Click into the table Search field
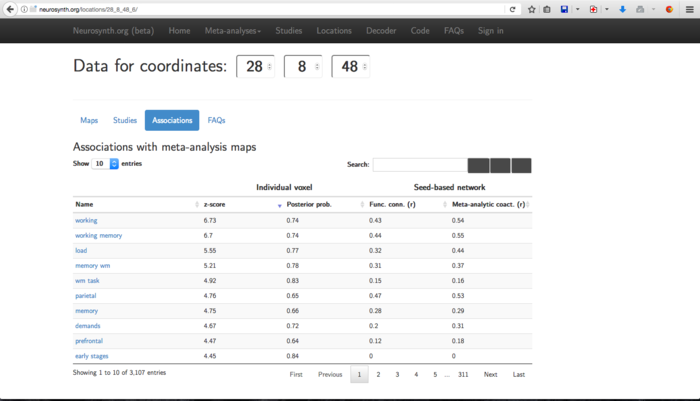700x401 pixels. pyautogui.click(x=419, y=165)
